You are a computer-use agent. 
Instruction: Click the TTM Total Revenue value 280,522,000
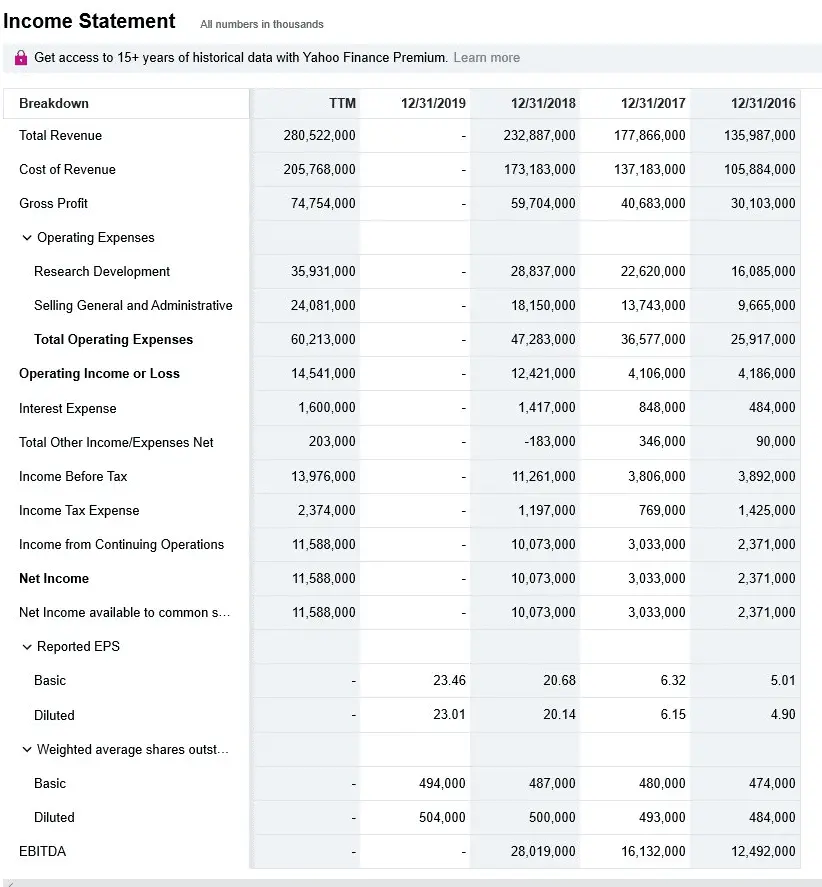319,136
